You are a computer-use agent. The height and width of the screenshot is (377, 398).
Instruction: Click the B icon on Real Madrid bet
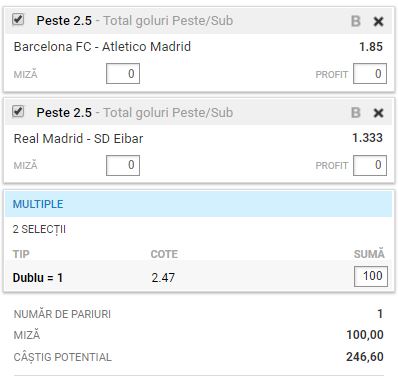356,113
